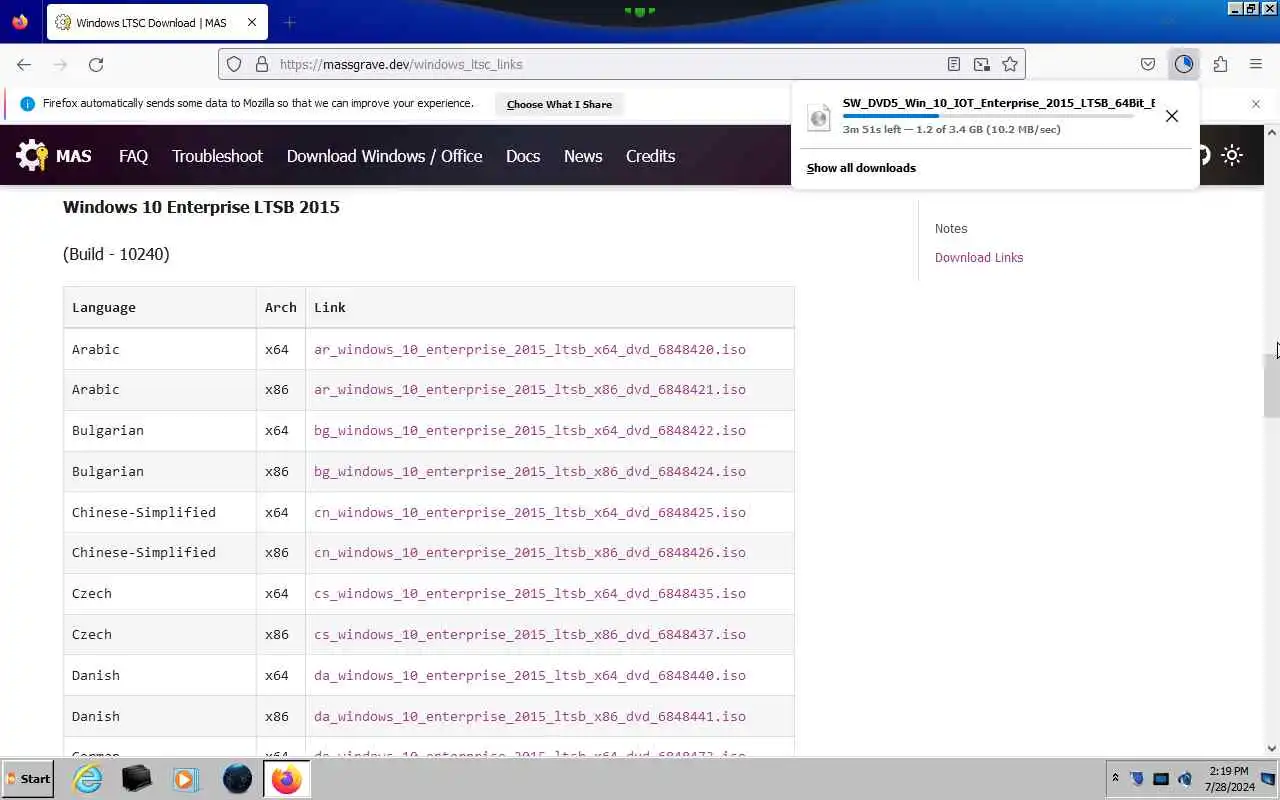Screen dimensions: 1280x800
Task: Open the News nav item
Action: [x=583, y=156]
